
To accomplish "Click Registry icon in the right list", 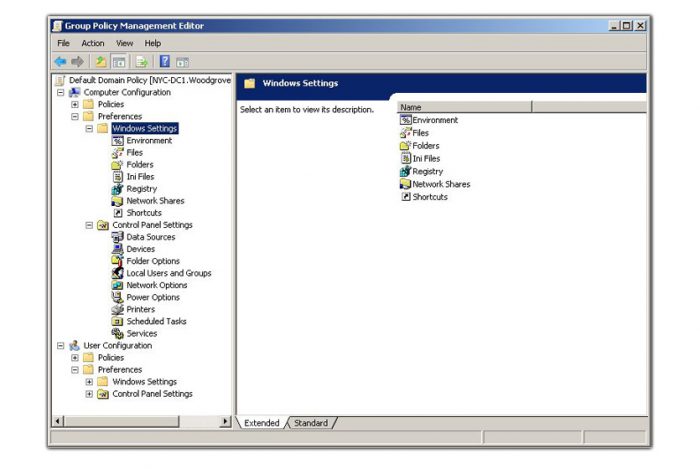I will tap(405, 171).
